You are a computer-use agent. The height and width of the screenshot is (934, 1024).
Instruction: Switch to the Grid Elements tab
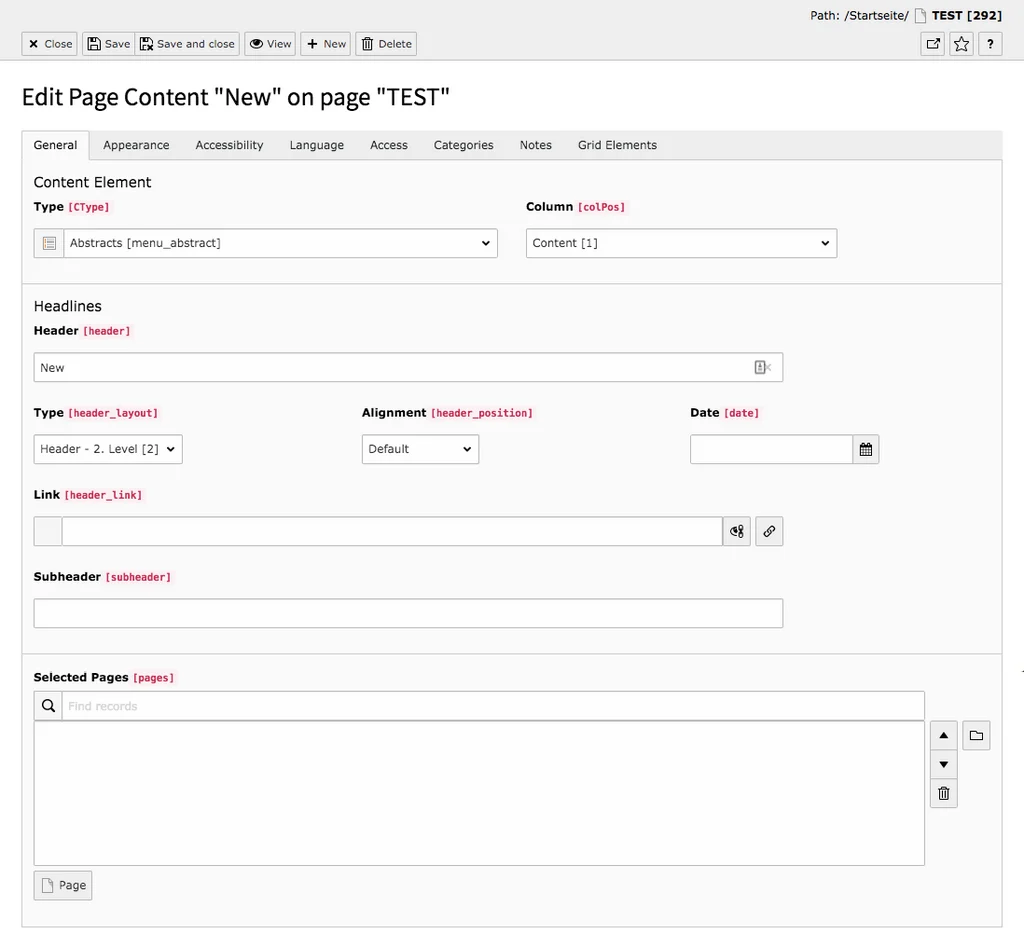[616, 145]
